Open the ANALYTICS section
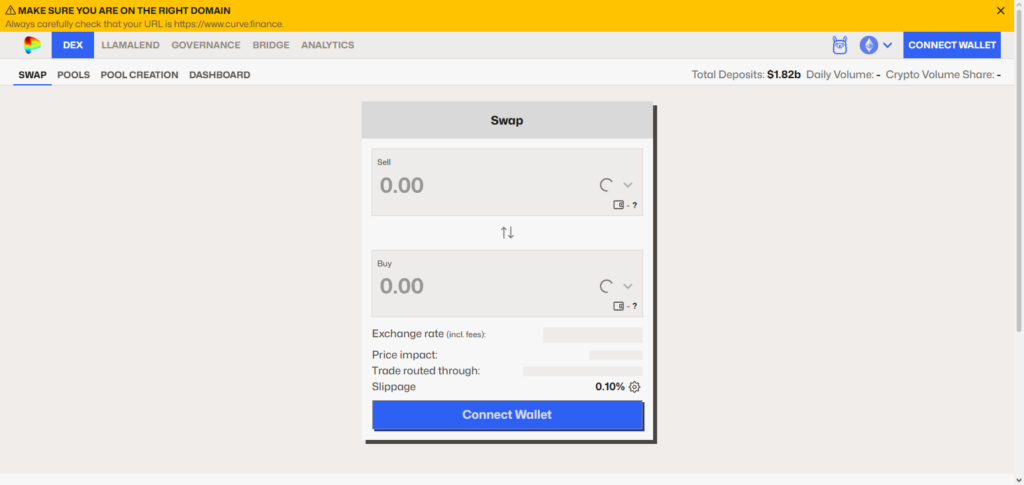The height and width of the screenshot is (485, 1024). click(328, 45)
